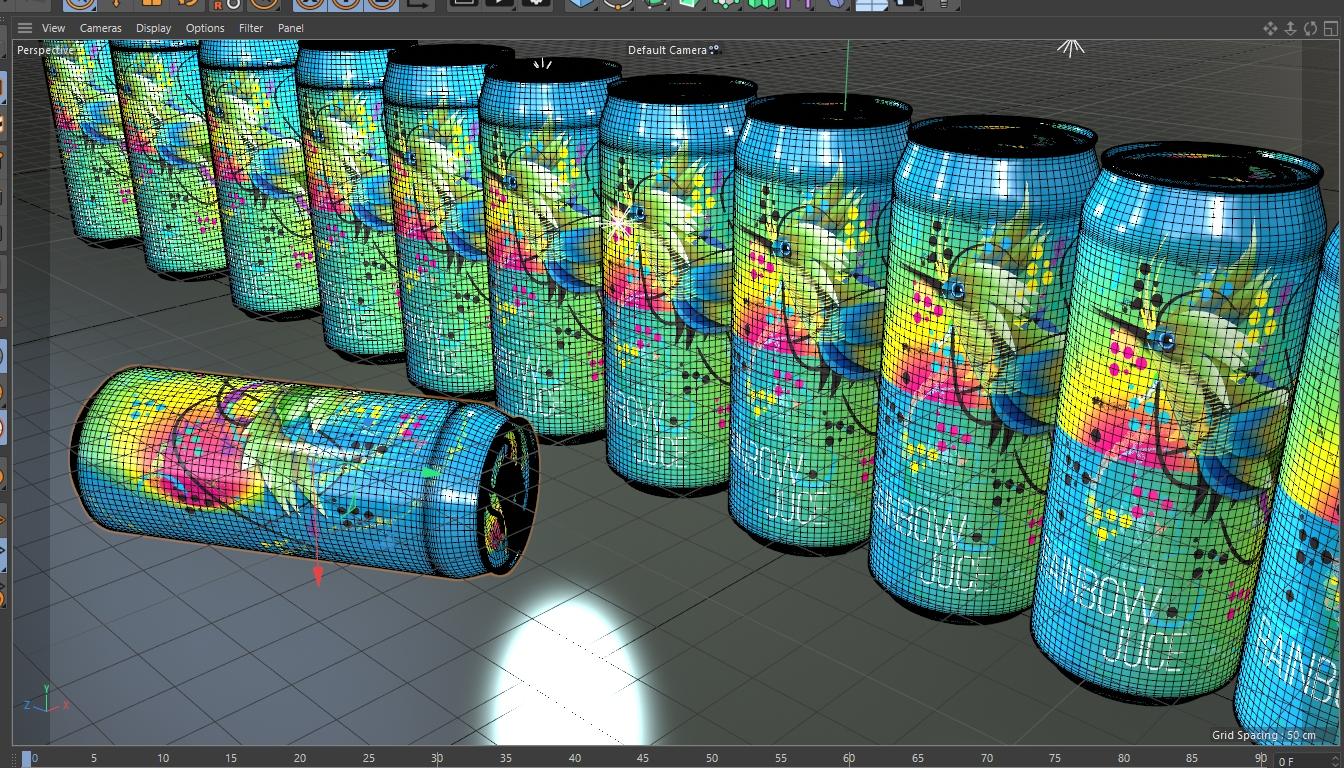Open the Filter menu
The height and width of the screenshot is (768, 1344).
251,28
